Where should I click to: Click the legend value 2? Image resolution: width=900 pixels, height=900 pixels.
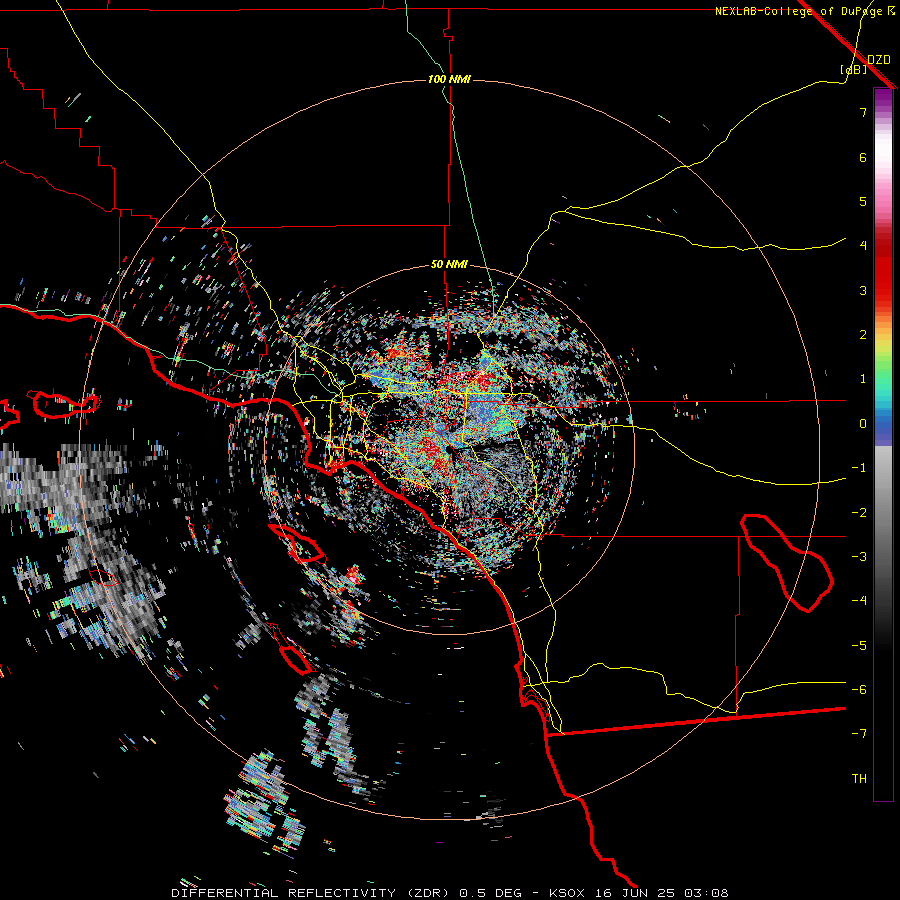(x=863, y=335)
